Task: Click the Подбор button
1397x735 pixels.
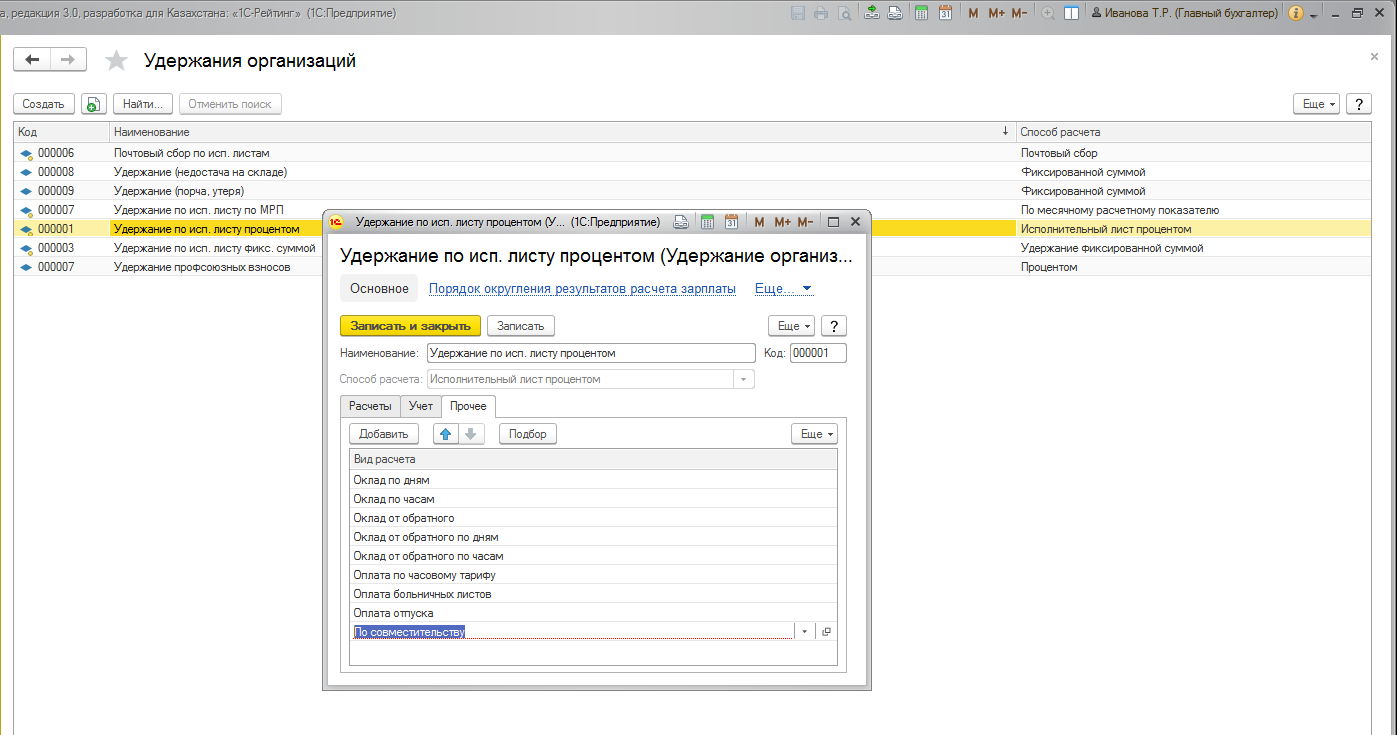Action: click(x=528, y=434)
